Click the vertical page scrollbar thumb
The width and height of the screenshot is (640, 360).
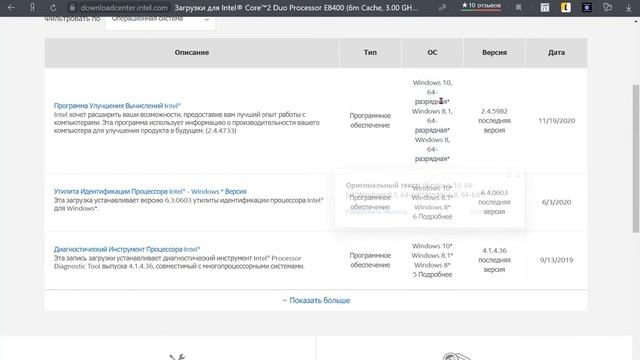pos(636,158)
